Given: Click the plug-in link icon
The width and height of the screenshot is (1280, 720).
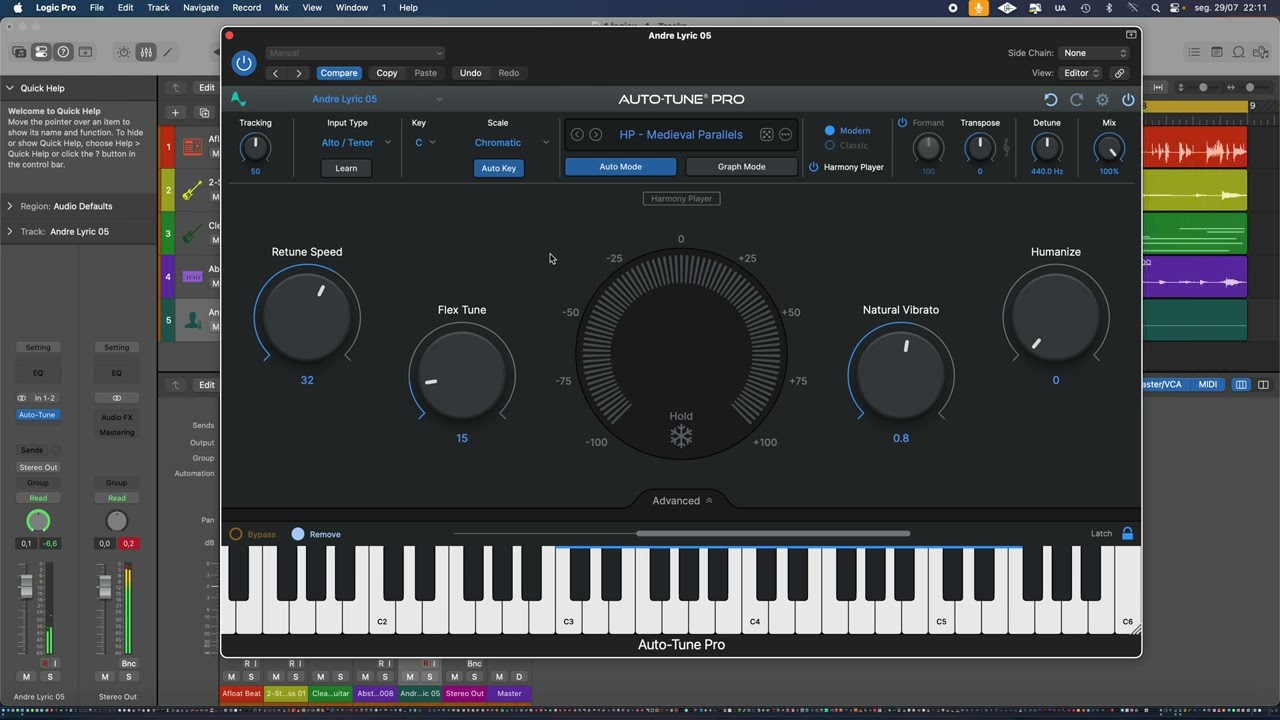Looking at the screenshot, I should click(1119, 73).
